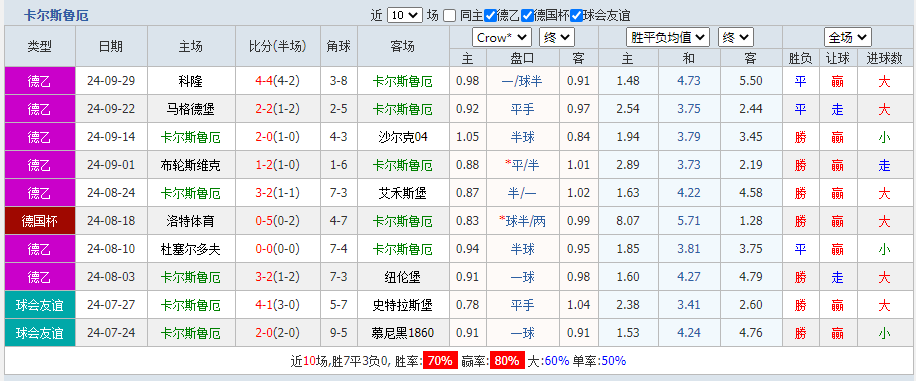Open the 纽伦堡 away team link

point(403,277)
